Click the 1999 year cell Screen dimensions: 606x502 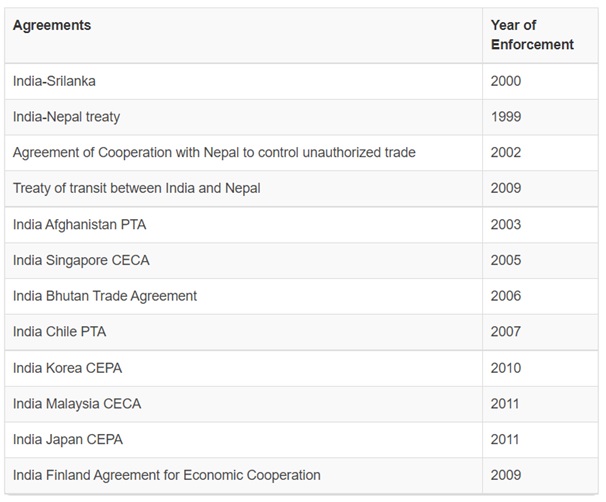click(x=506, y=117)
